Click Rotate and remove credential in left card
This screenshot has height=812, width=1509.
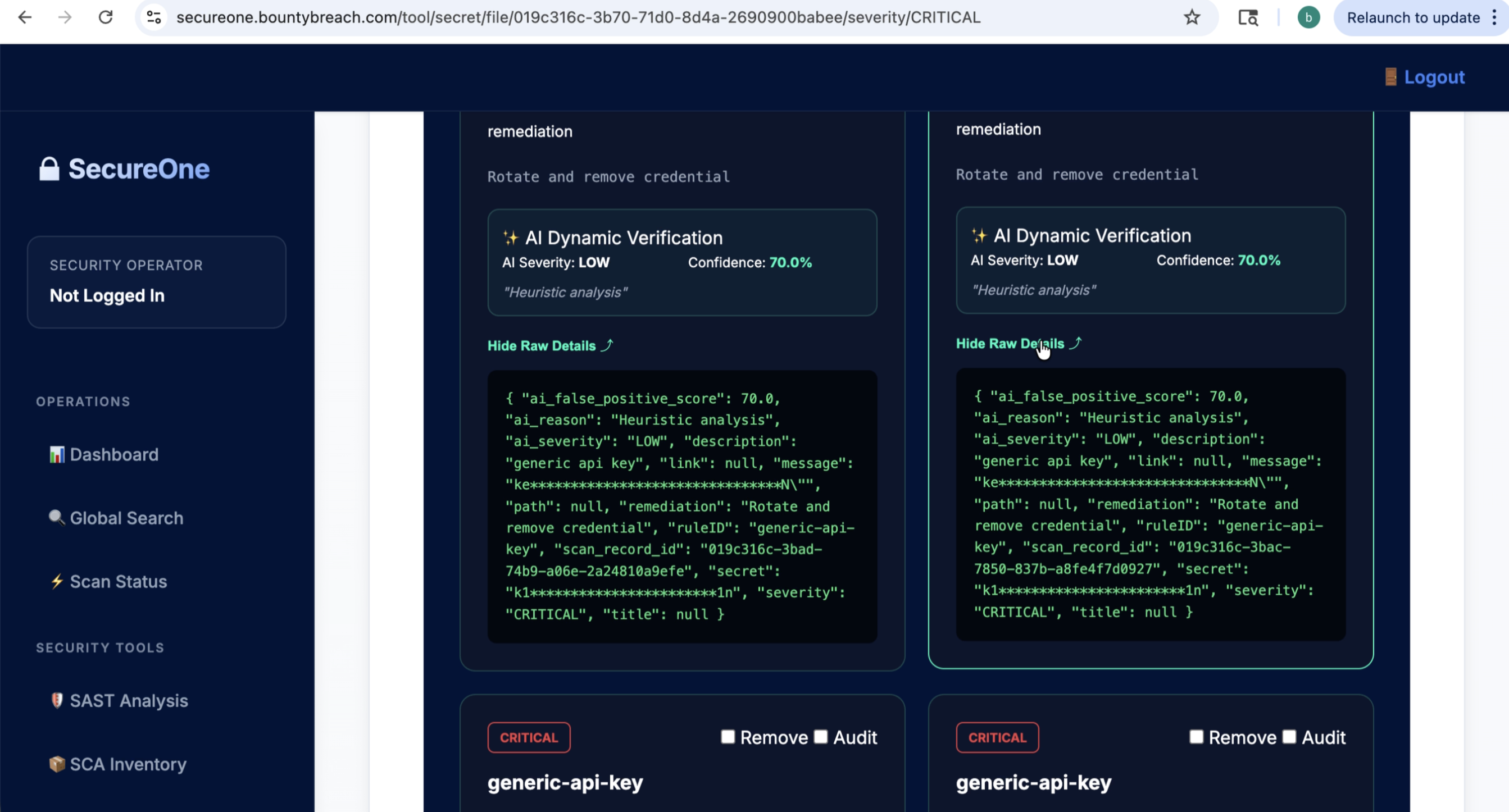tap(608, 177)
